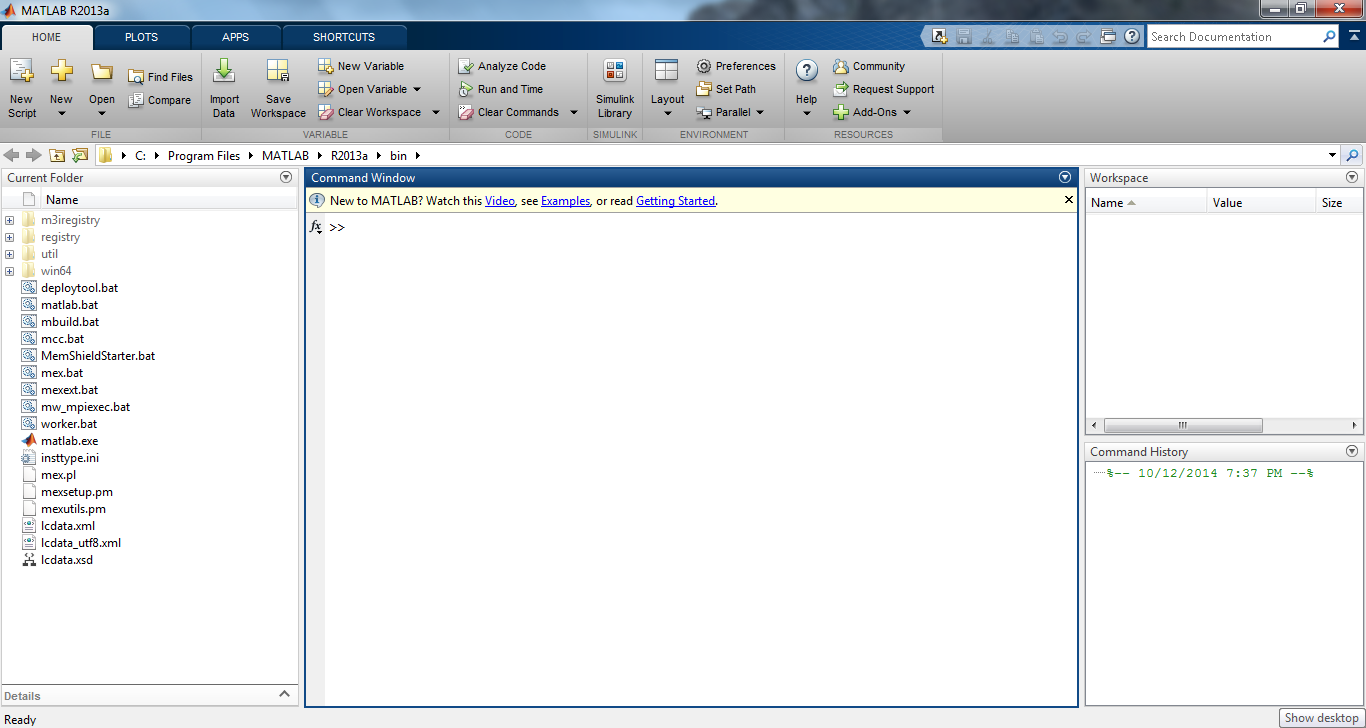
Task: Create a New Variable
Action: [361, 66]
